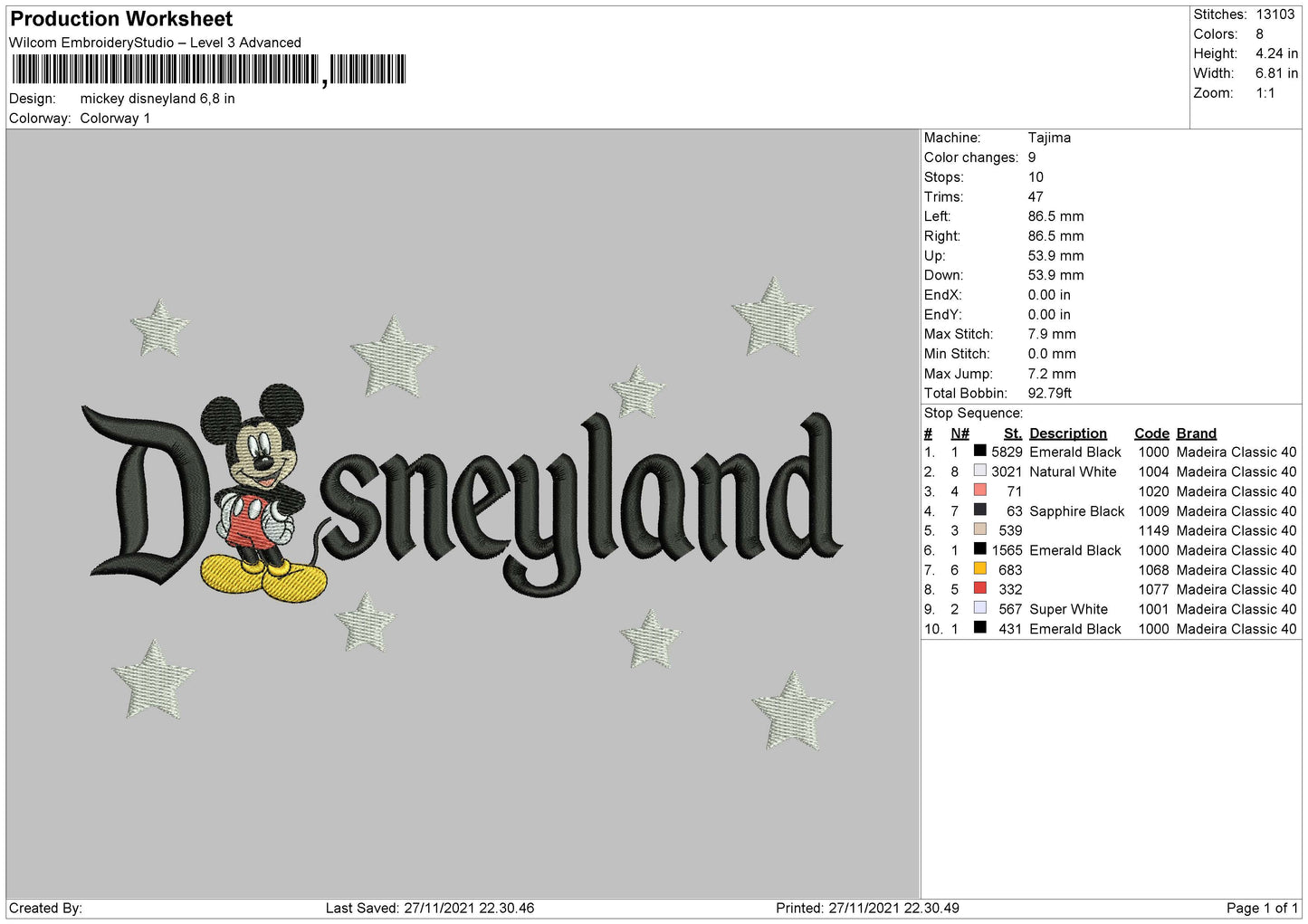Select the Emerald Black swatch with 5829 stitches

pos(979,451)
